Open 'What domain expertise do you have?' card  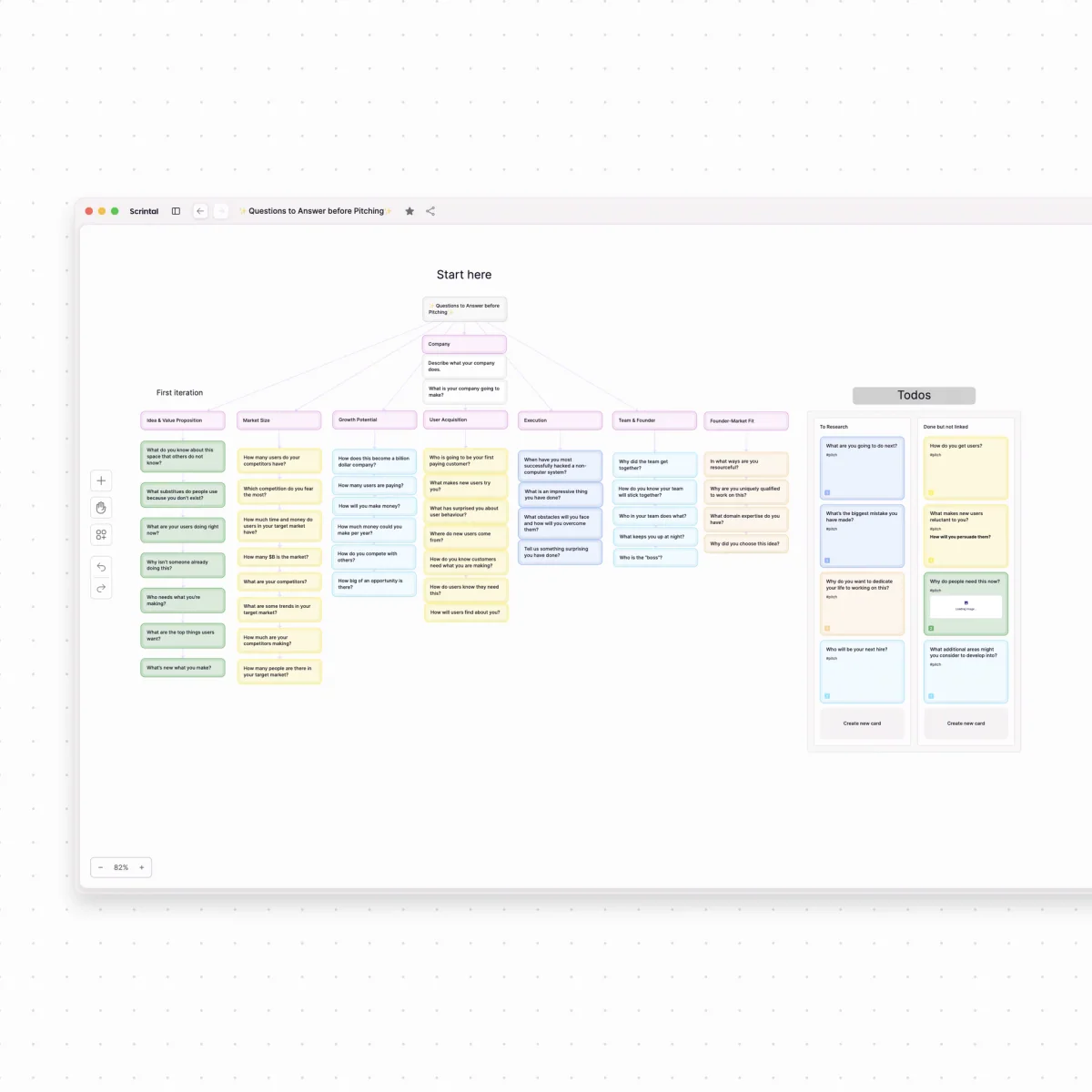pos(746,519)
